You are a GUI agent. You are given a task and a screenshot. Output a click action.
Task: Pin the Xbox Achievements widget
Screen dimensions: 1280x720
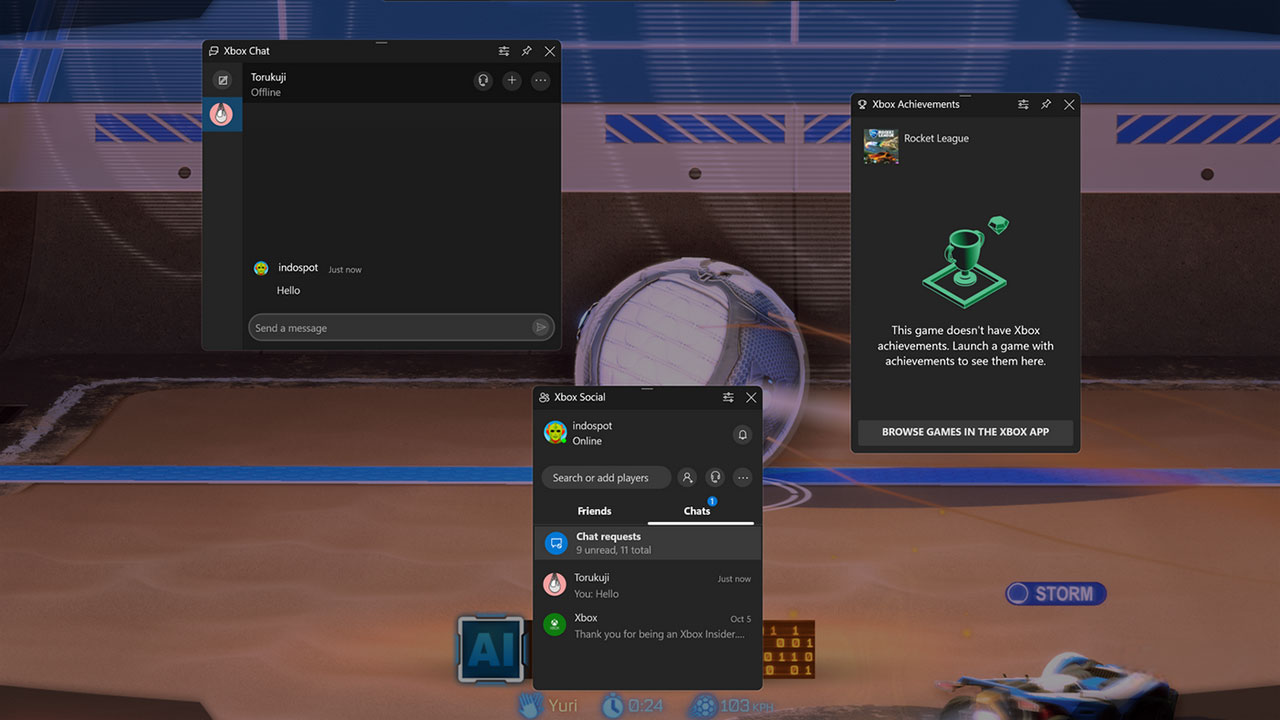[1046, 104]
